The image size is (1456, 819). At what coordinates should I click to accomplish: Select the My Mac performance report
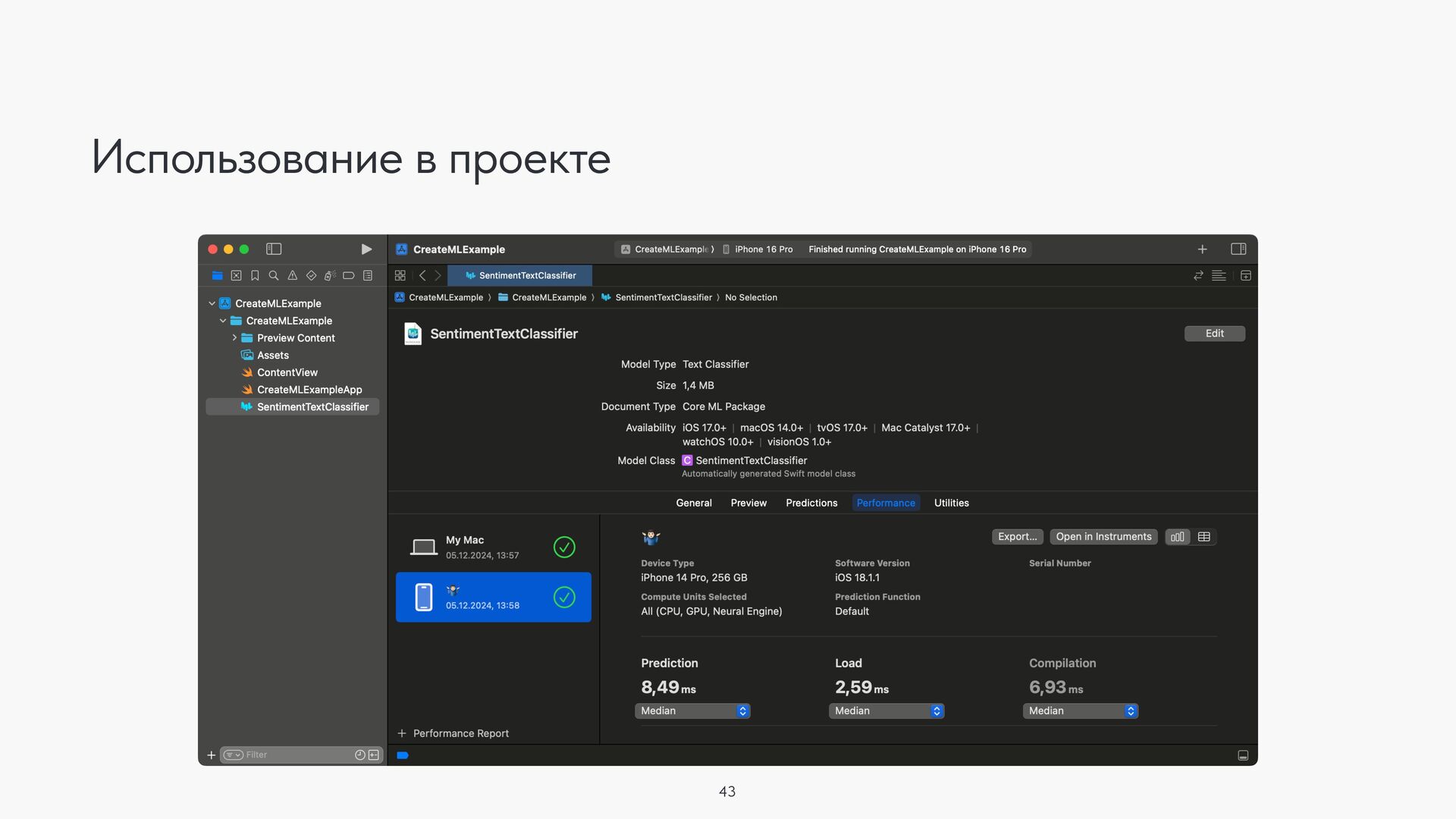tap(494, 547)
